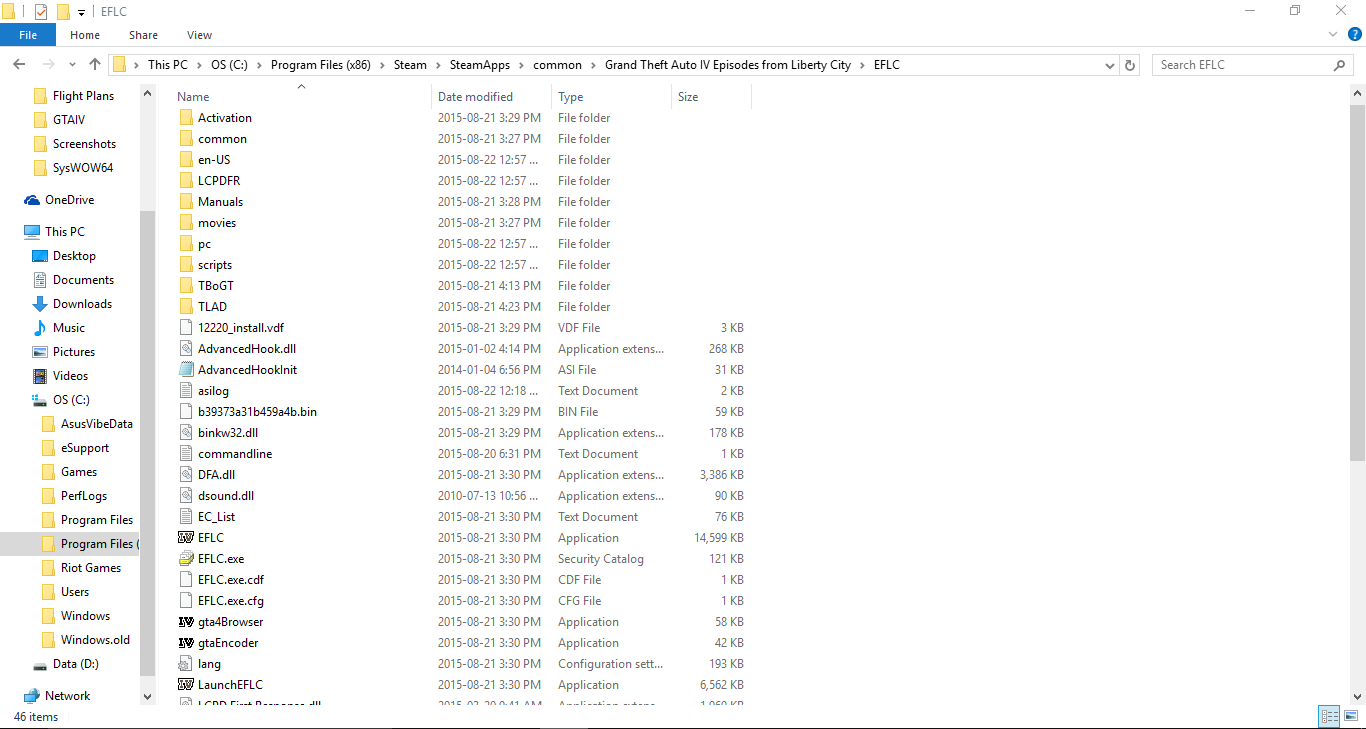This screenshot has width=1366, height=729.
Task: Click the OneDrive cloud icon in navigation pane
Action: pyautogui.click(x=32, y=200)
